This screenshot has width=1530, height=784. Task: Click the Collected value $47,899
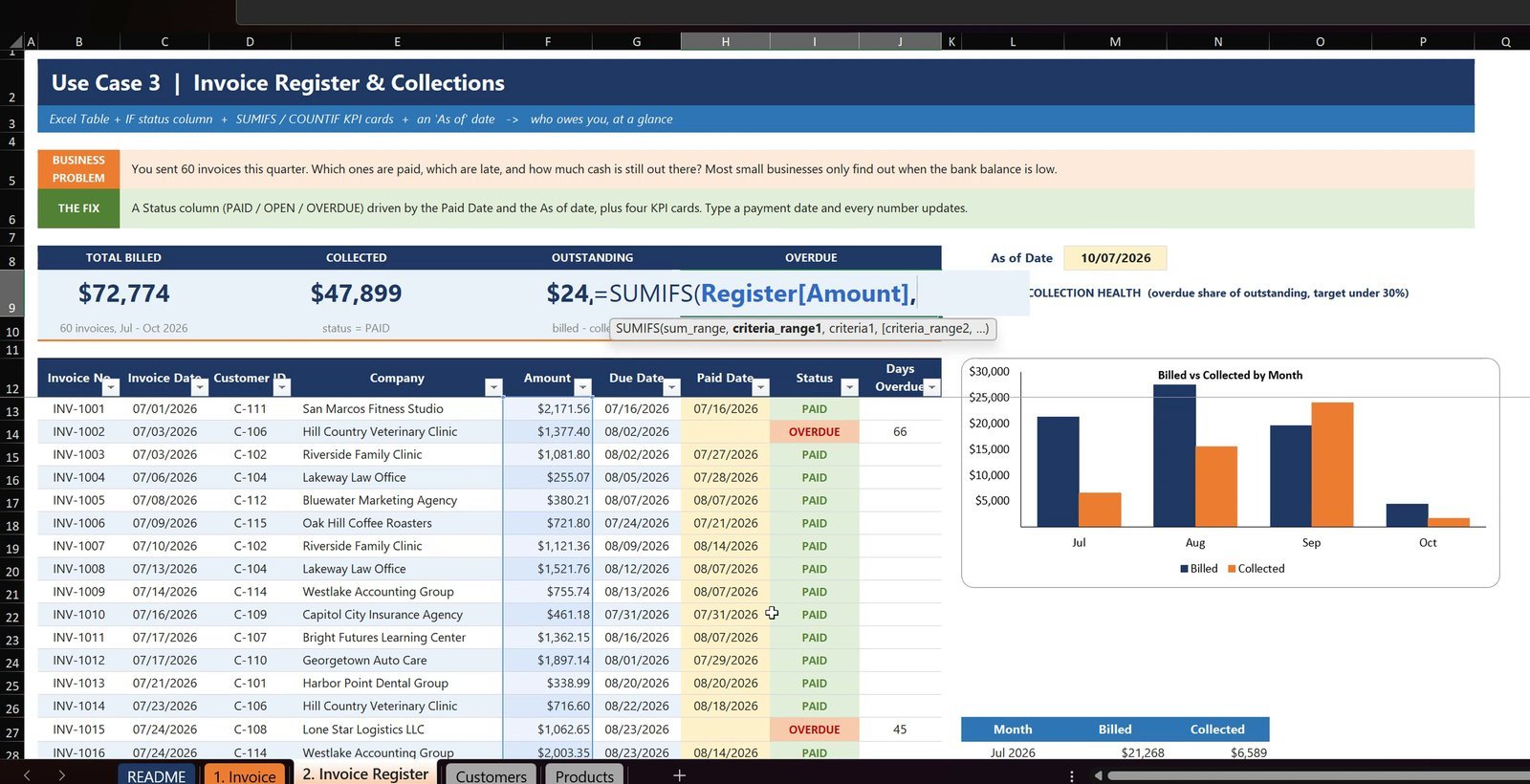tap(356, 294)
